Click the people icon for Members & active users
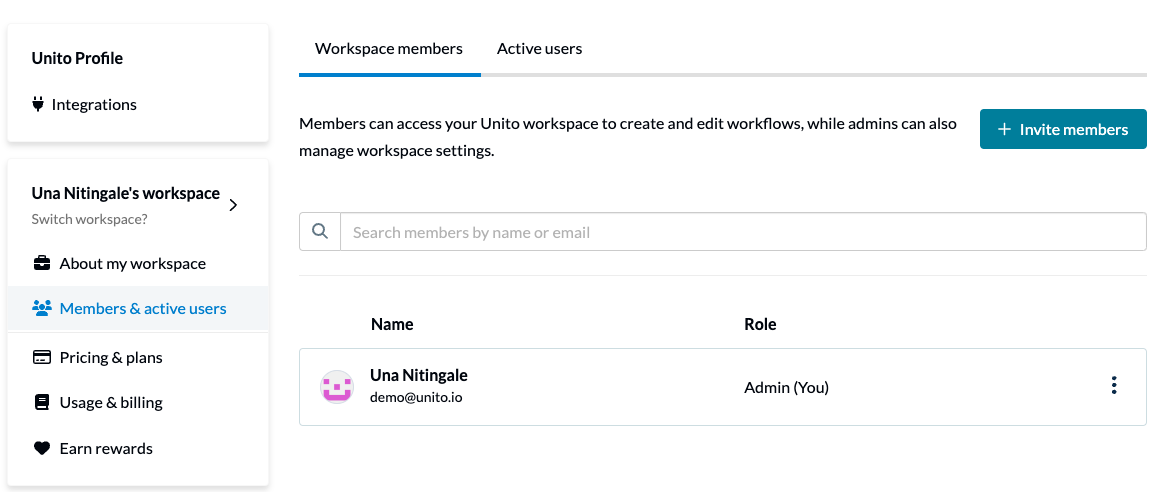 tap(42, 309)
